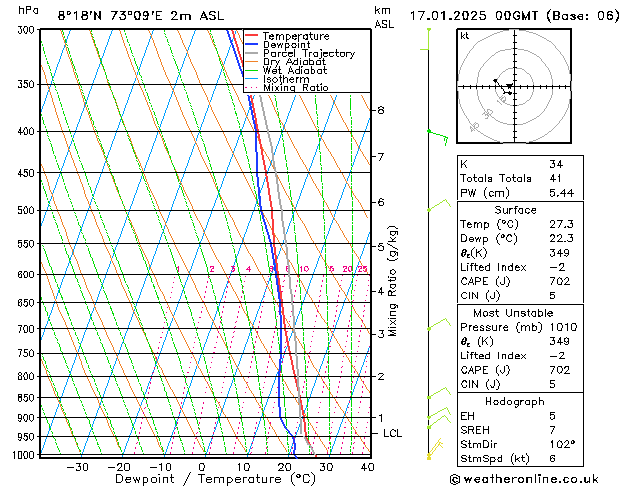Click the Pressure (mb) value 1010
This screenshot has width=629, height=486.
[563, 327]
